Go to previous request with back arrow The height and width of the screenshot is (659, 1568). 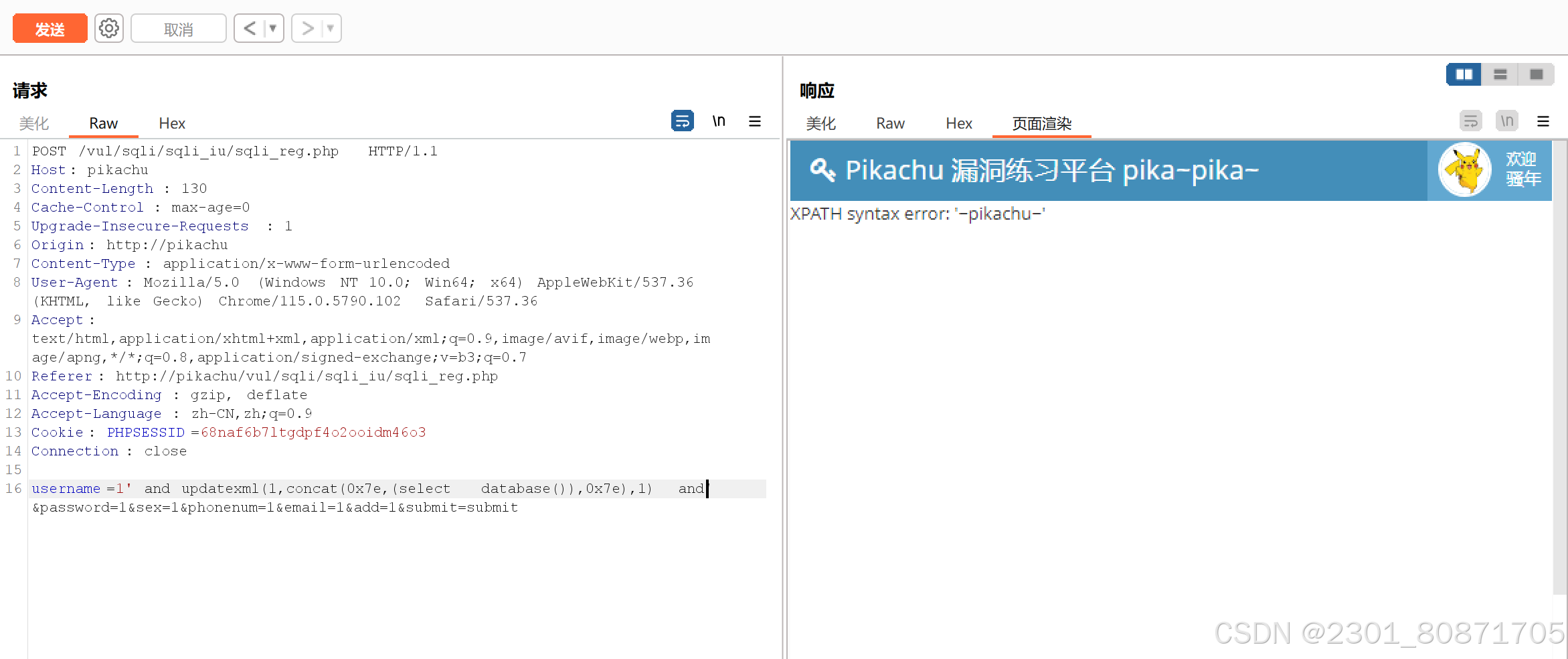(250, 29)
